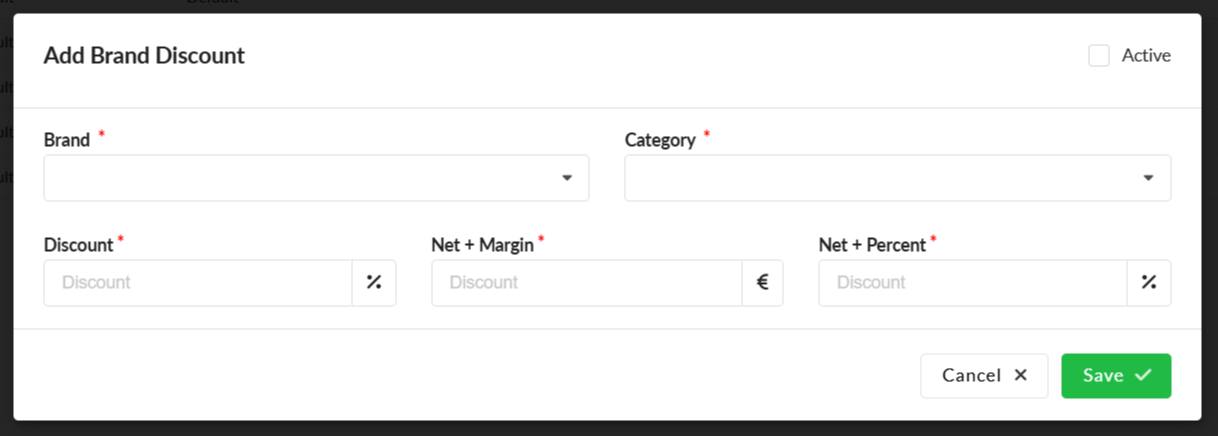The height and width of the screenshot is (436, 1218).
Task: Click the Active label text
Action: [1146, 56]
